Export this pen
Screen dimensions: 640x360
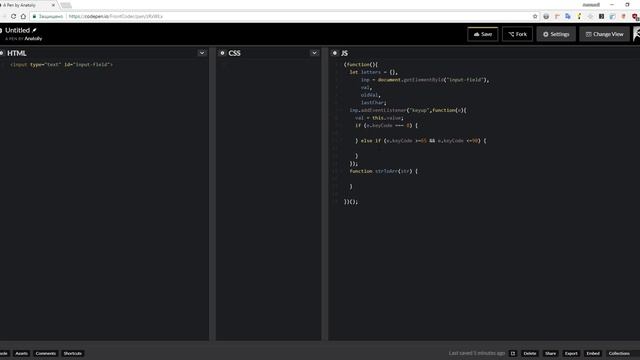point(571,353)
